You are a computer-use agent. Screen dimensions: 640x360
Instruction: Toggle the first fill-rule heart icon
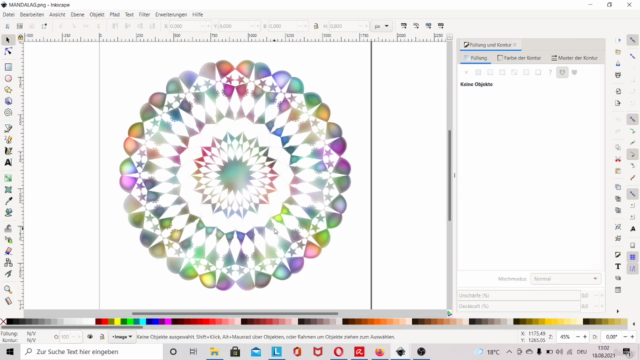coord(562,72)
